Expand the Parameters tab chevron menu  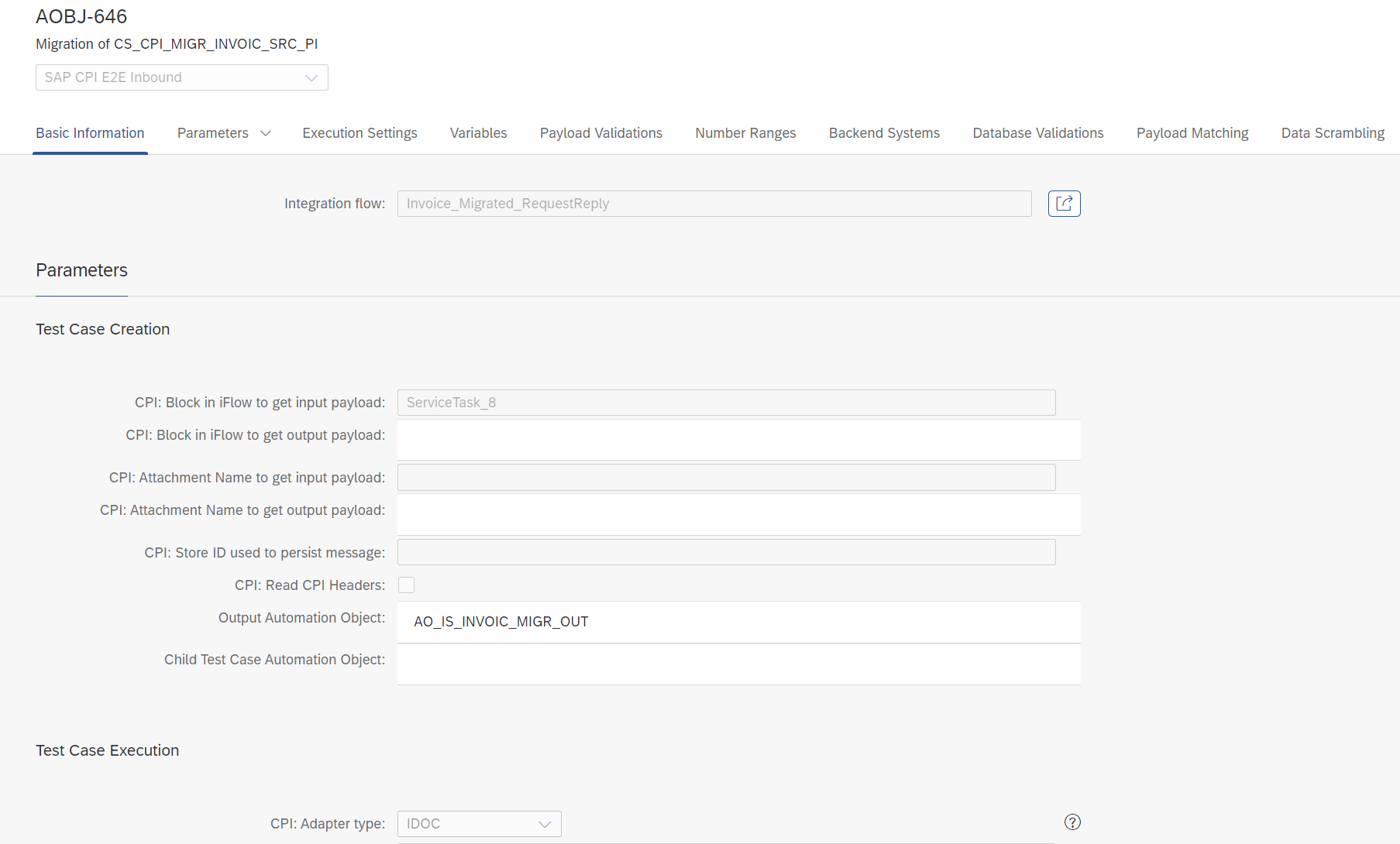(x=266, y=133)
